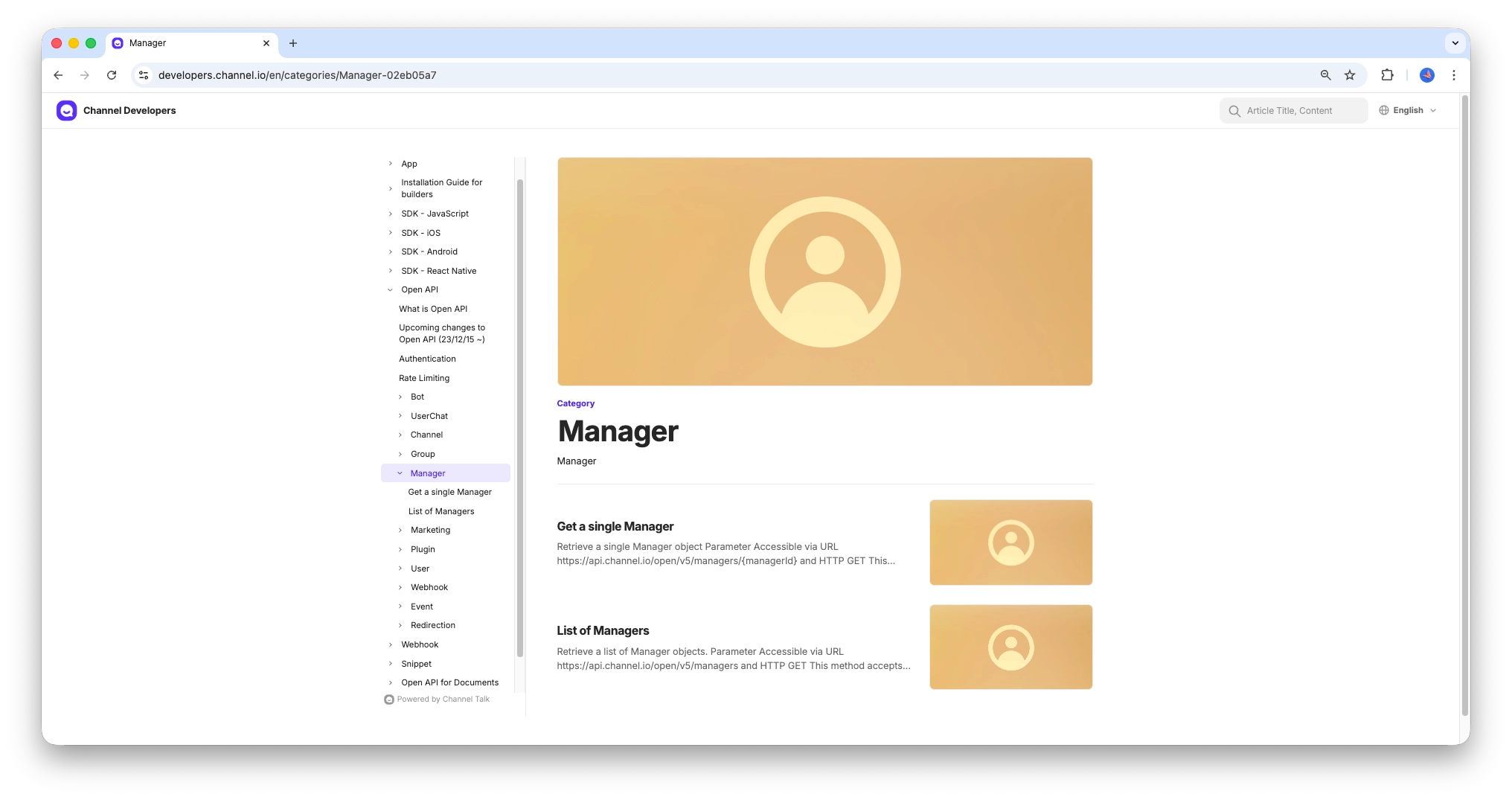Open What is Open API article
The height and width of the screenshot is (800, 1512).
(433, 309)
